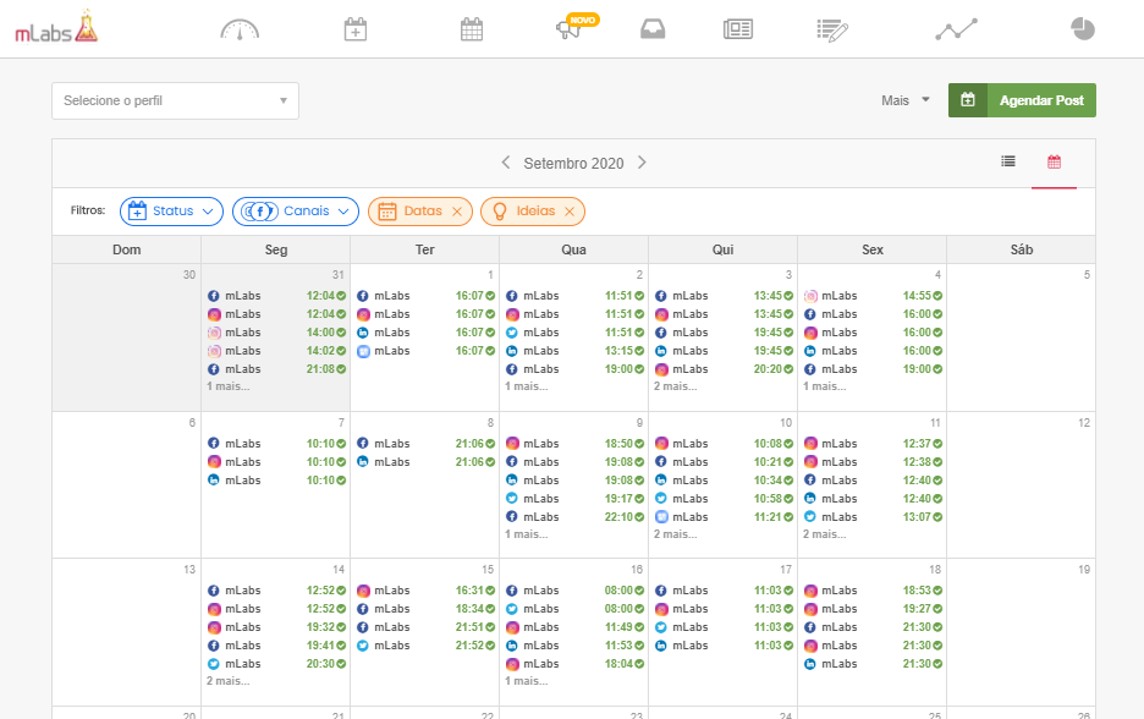
Task: Open post at 19:00 on day 2
Action: click(574, 369)
